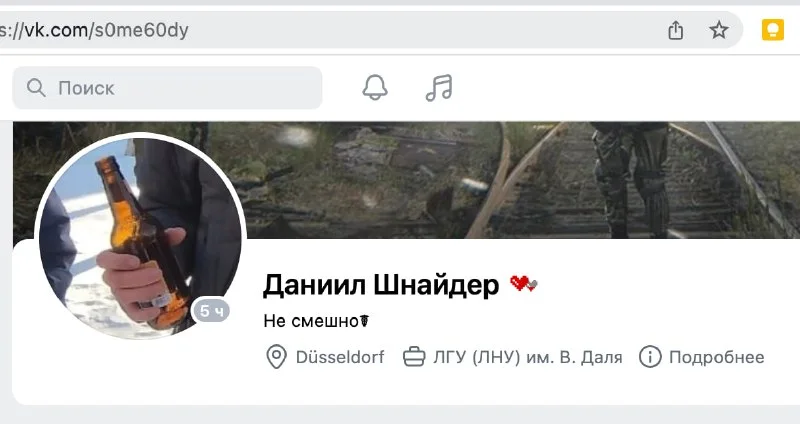
Task: Expand profile details via Подробнее
Action: (x=716, y=357)
